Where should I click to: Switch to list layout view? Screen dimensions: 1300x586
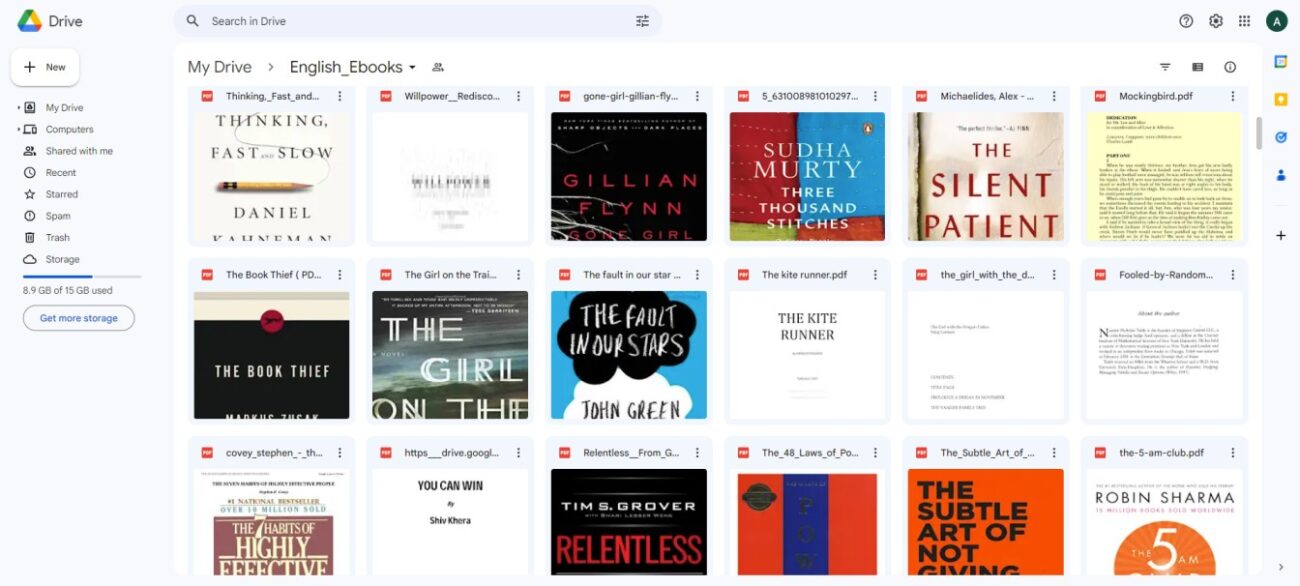click(x=1197, y=67)
